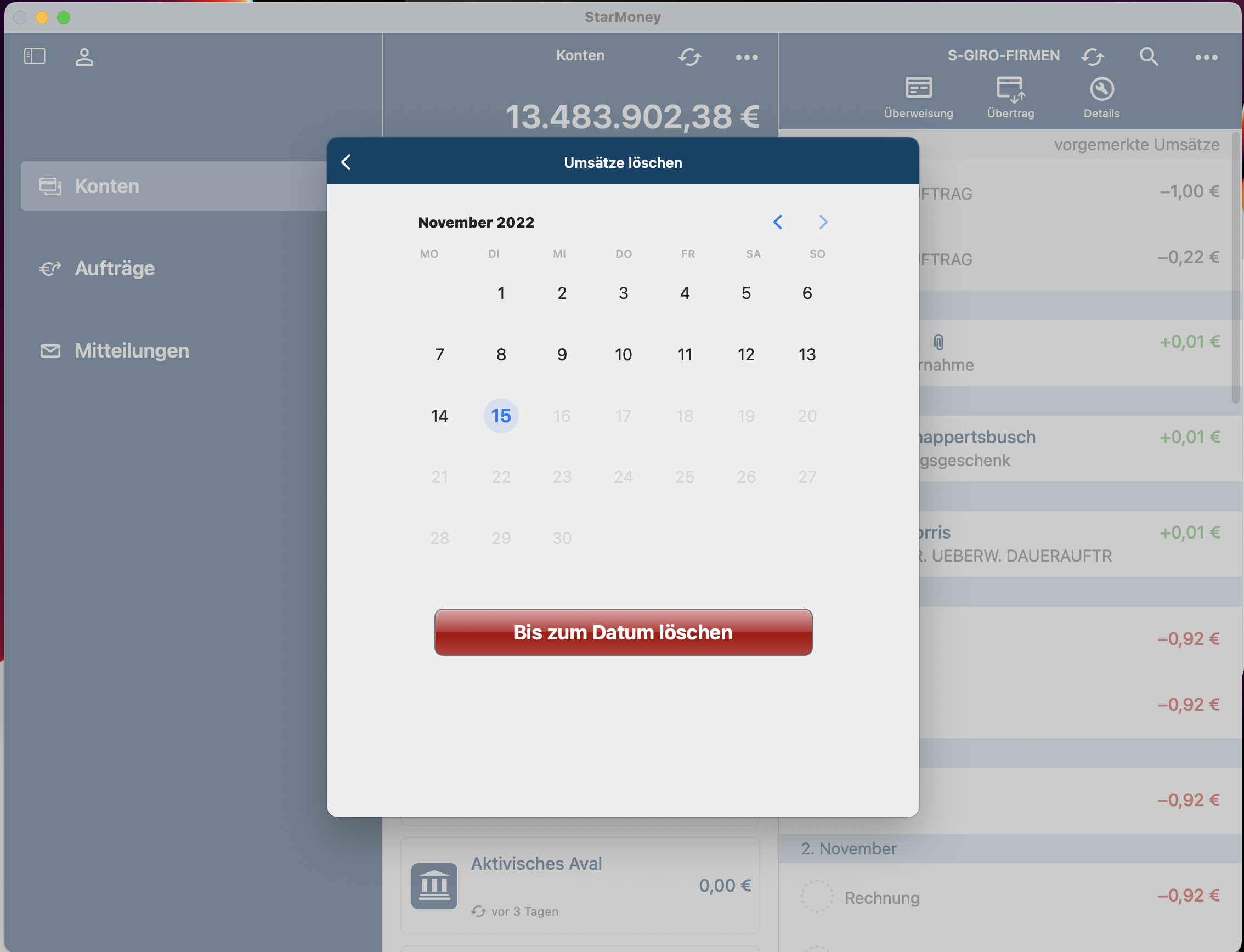Image resolution: width=1244 pixels, height=952 pixels.
Task: Search transactions with magnifier icon
Action: [x=1148, y=56]
